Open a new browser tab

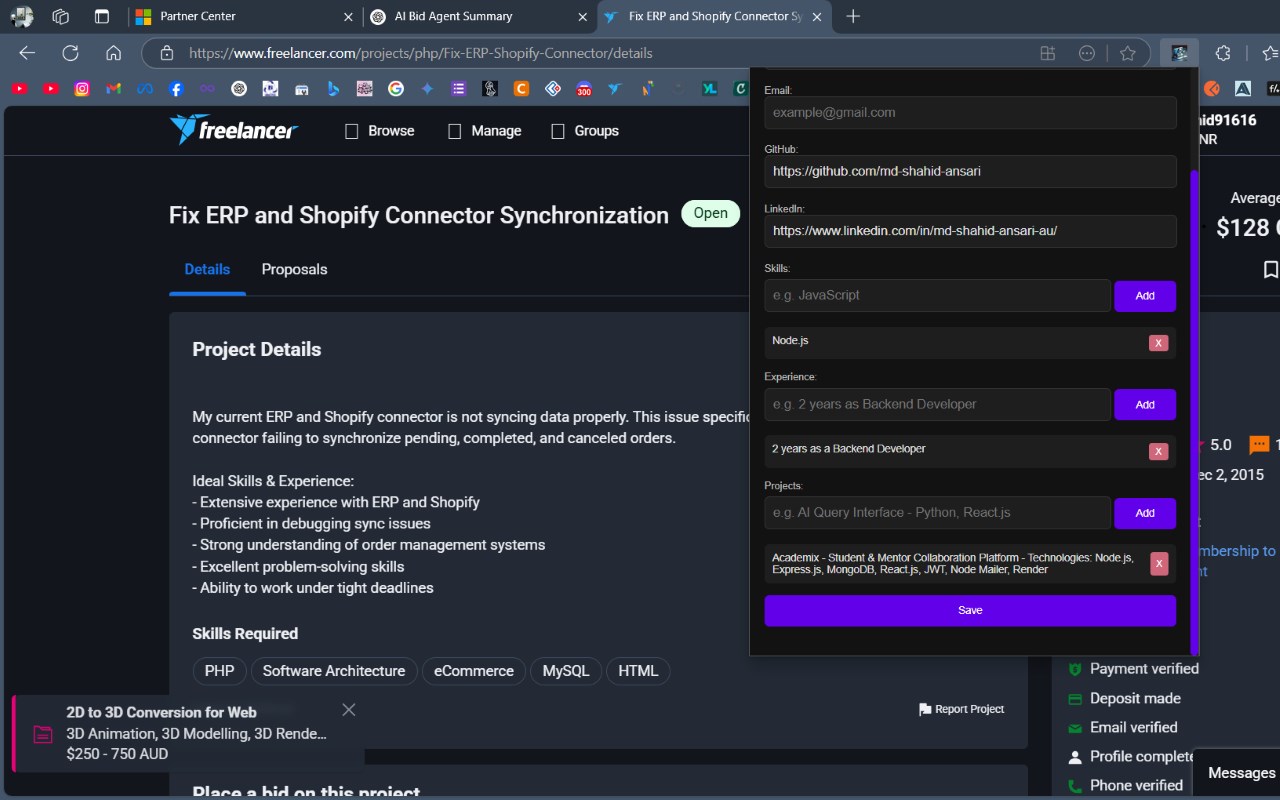coord(853,16)
